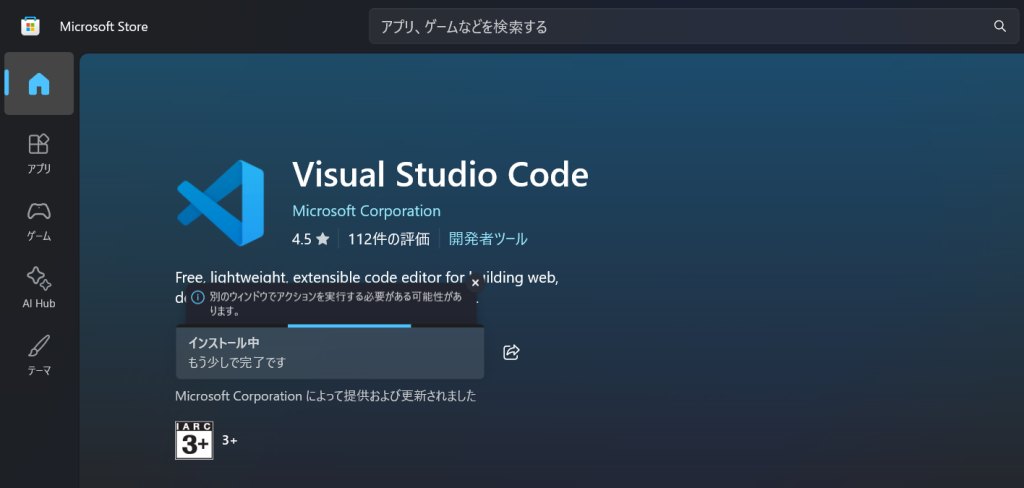Close the notification tooltip with the X
The height and width of the screenshot is (488, 1024).
(x=475, y=283)
